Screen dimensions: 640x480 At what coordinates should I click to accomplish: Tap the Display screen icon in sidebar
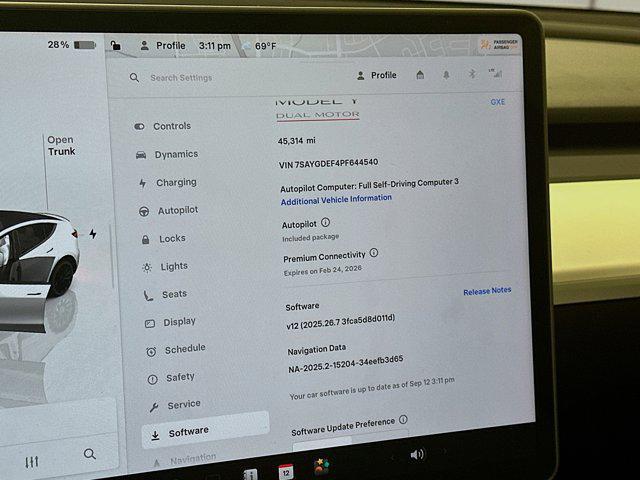click(150, 324)
